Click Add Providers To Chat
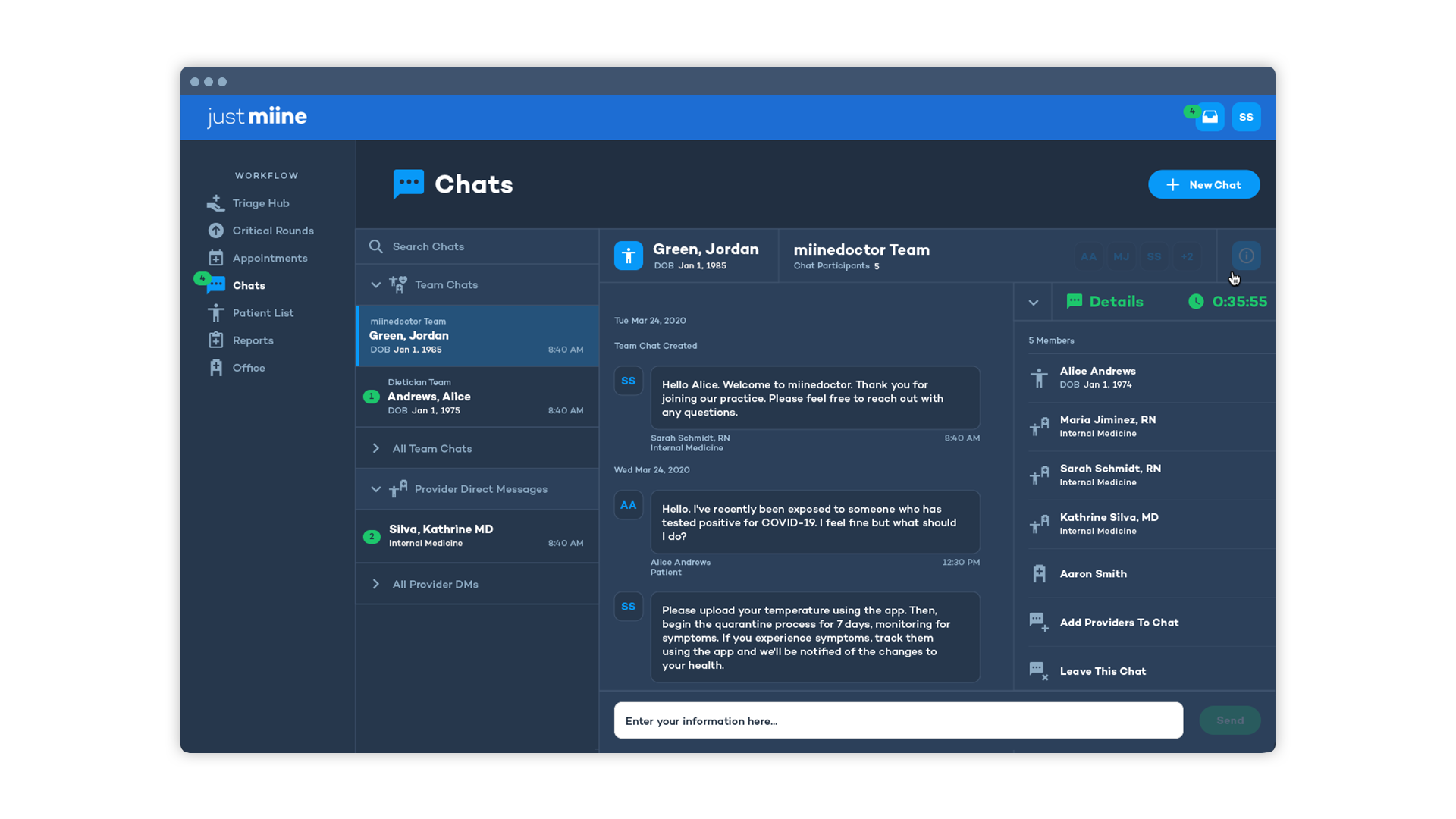 (x=1150, y=623)
